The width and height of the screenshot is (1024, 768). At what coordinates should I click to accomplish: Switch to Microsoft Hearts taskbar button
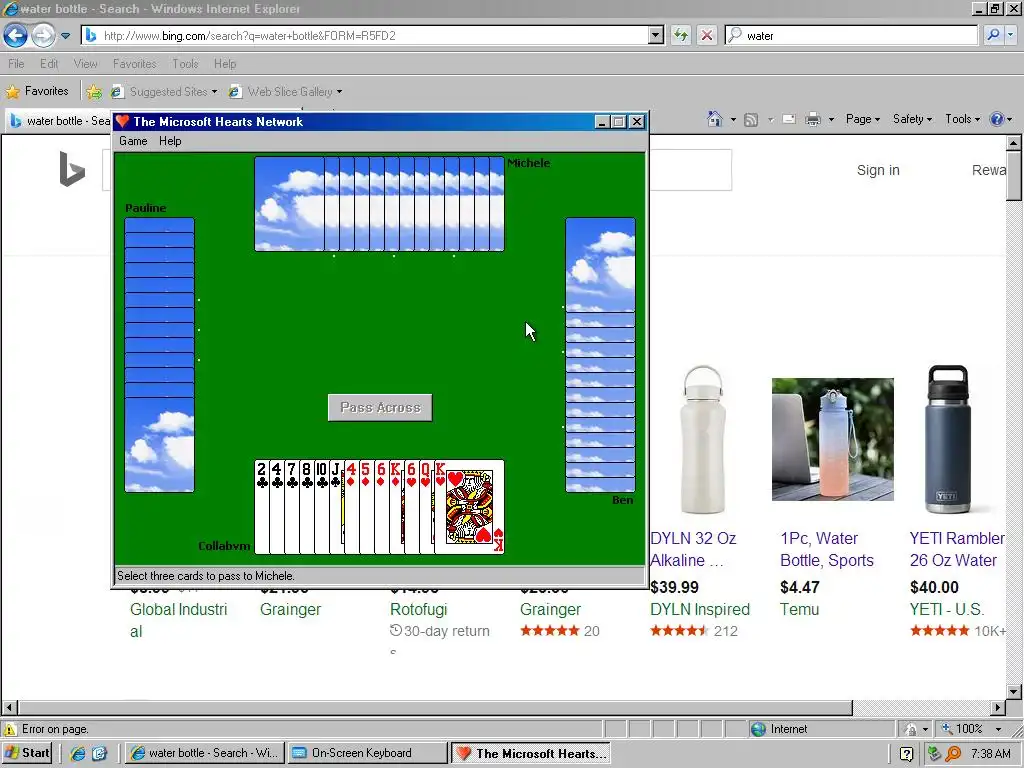point(531,753)
